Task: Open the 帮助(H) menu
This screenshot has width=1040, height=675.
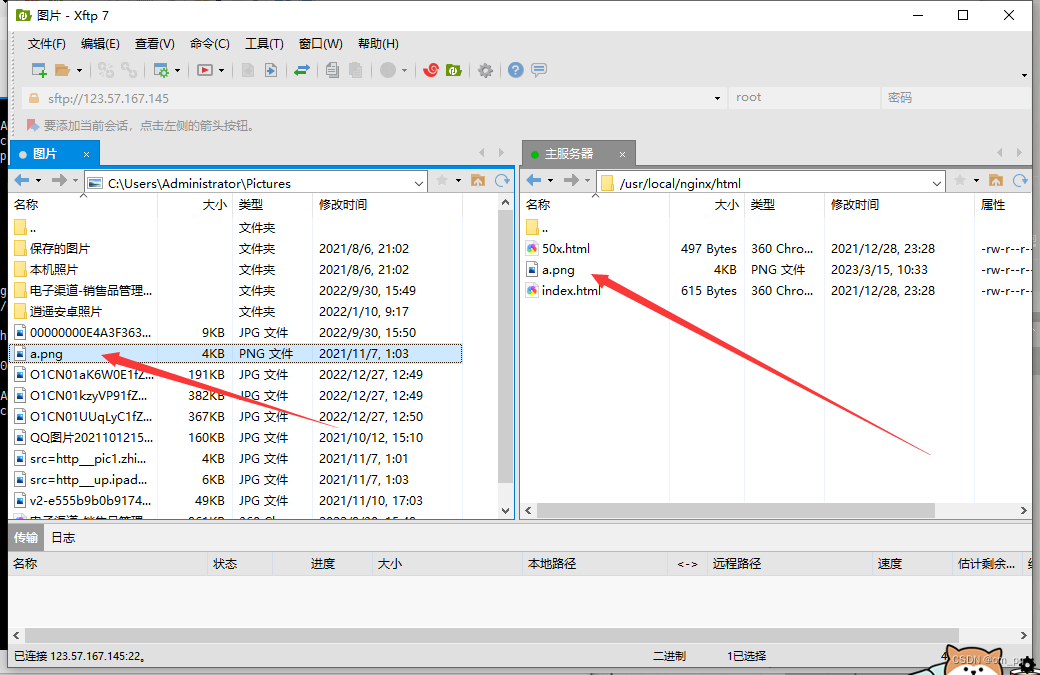Action: [x=378, y=44]
